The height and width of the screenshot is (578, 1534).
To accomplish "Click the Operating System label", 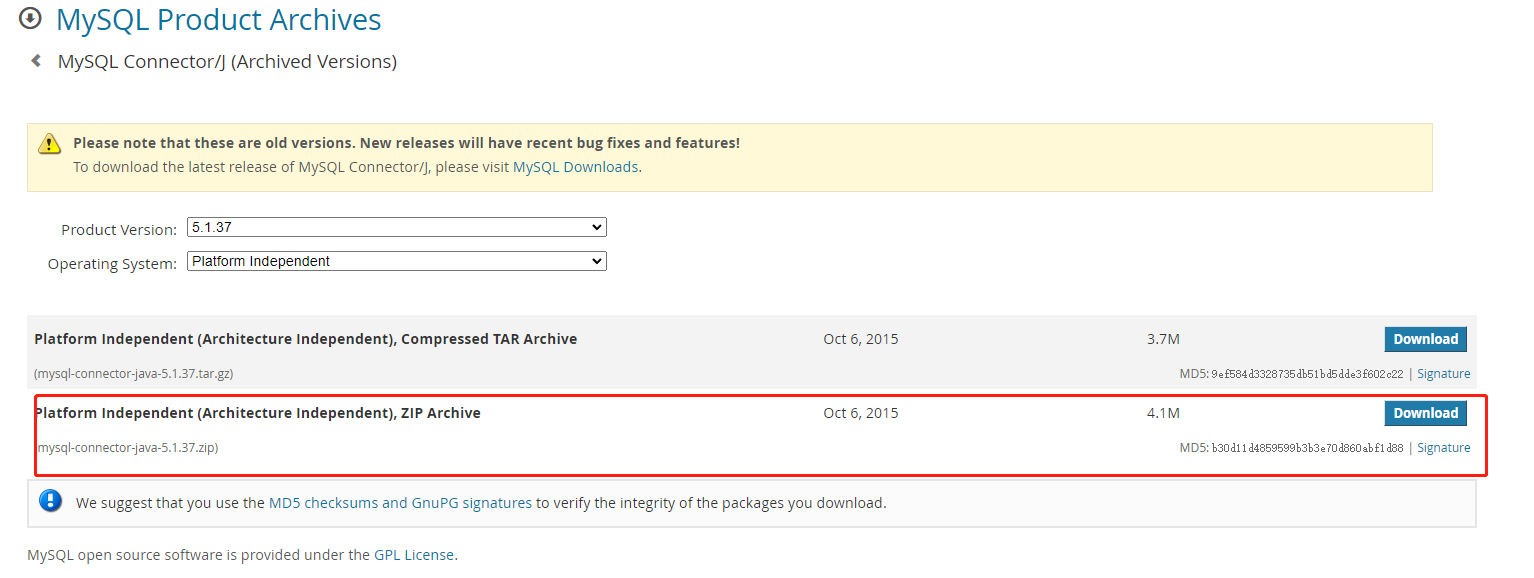I will pos(112,264).
